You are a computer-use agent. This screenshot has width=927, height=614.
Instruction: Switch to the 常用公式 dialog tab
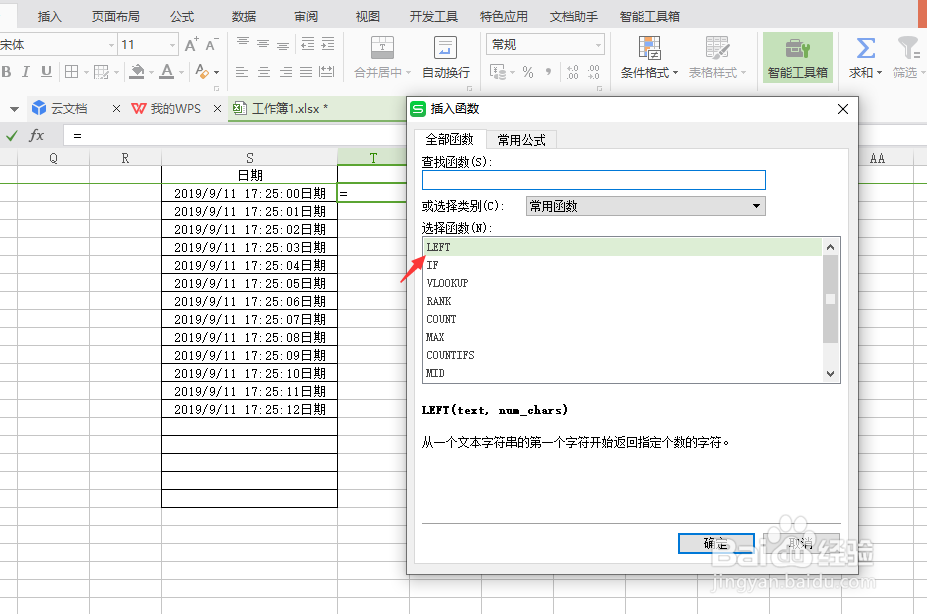click(x=521, y=140)
